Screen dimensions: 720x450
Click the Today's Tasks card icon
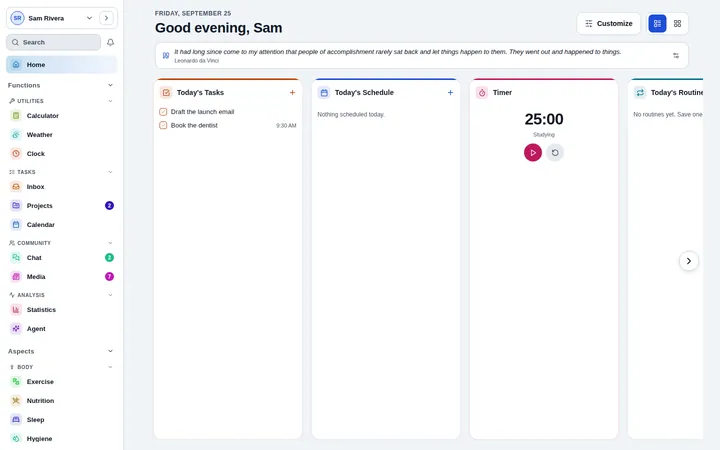point(166,93)
